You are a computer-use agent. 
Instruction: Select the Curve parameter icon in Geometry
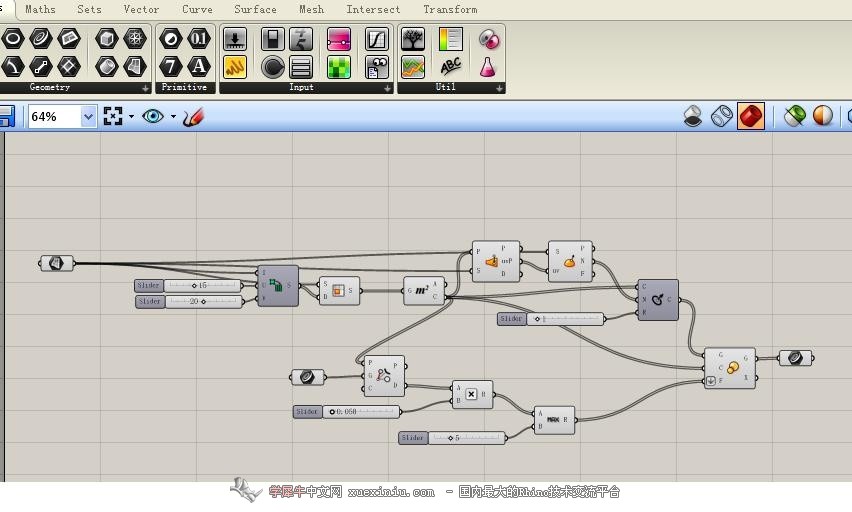[x=13, y=66]
